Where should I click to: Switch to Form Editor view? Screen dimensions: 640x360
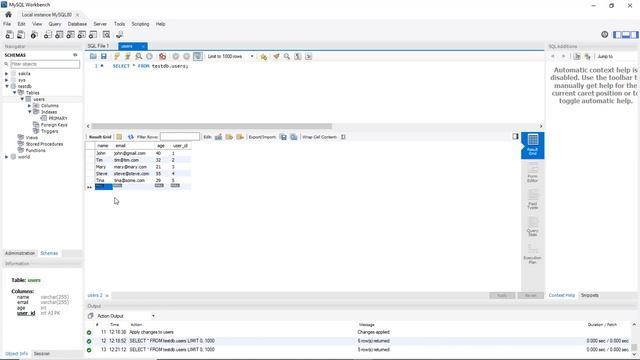tap(533, 173)
